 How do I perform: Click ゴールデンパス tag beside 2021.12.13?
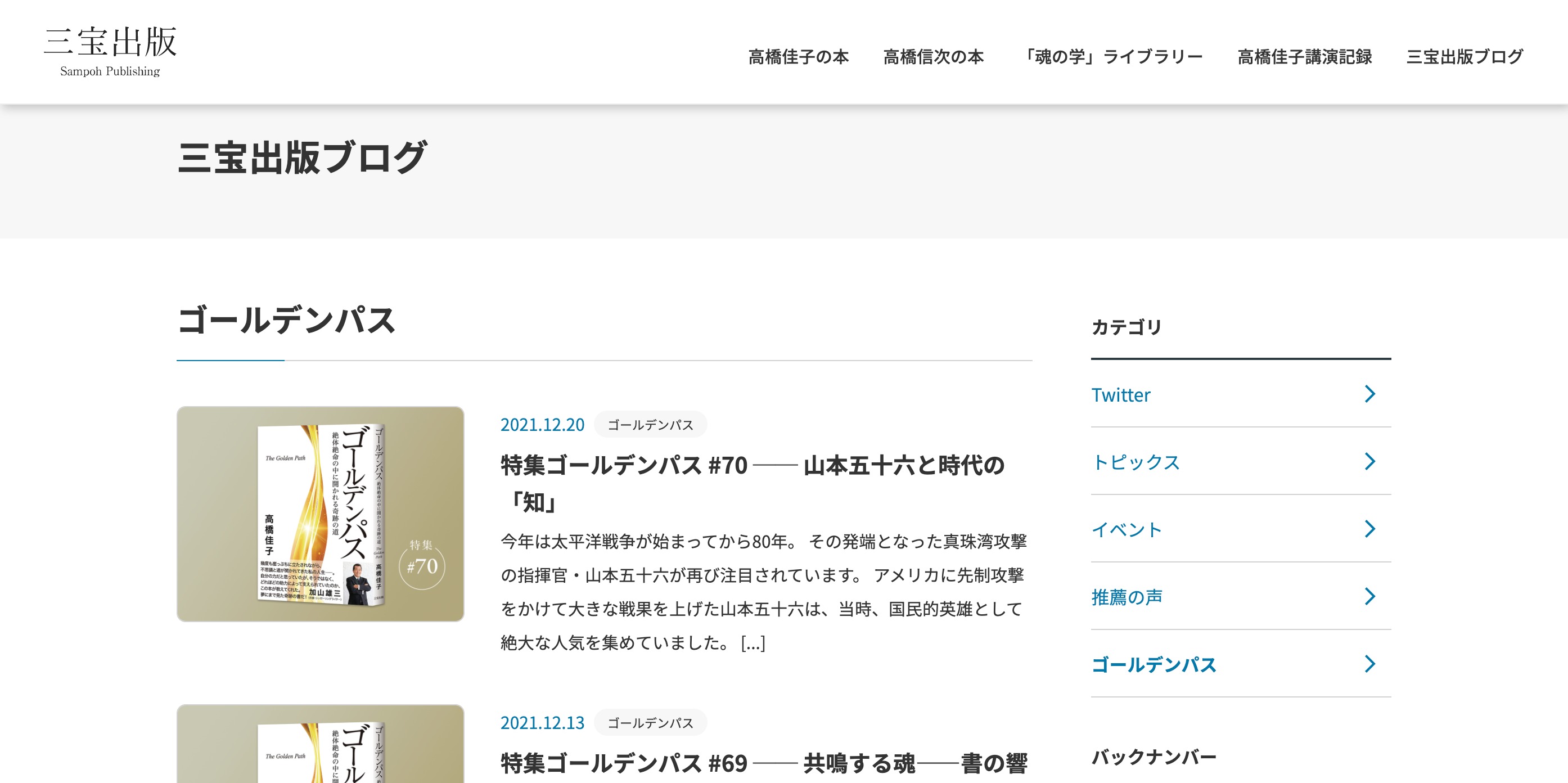pyautogui.click(x=650, y=723)
